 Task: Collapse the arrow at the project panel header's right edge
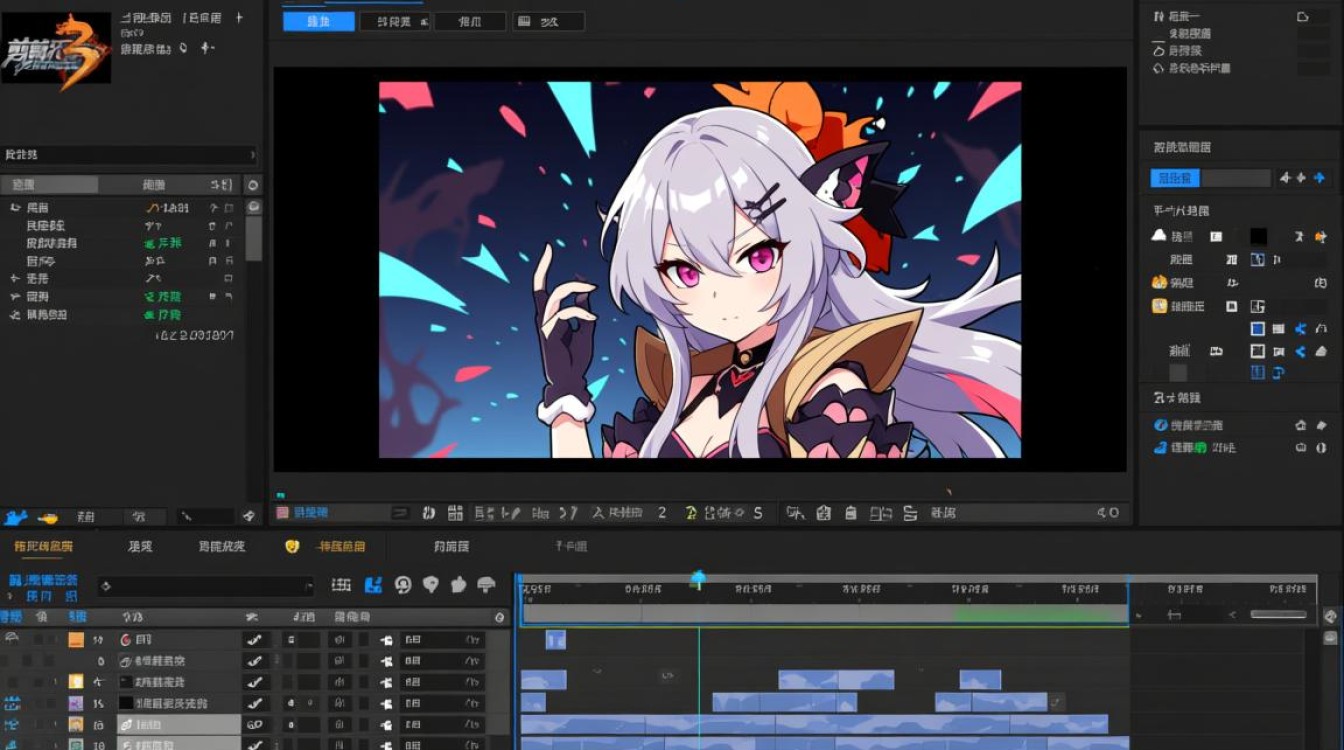click(x=252, y=155)
